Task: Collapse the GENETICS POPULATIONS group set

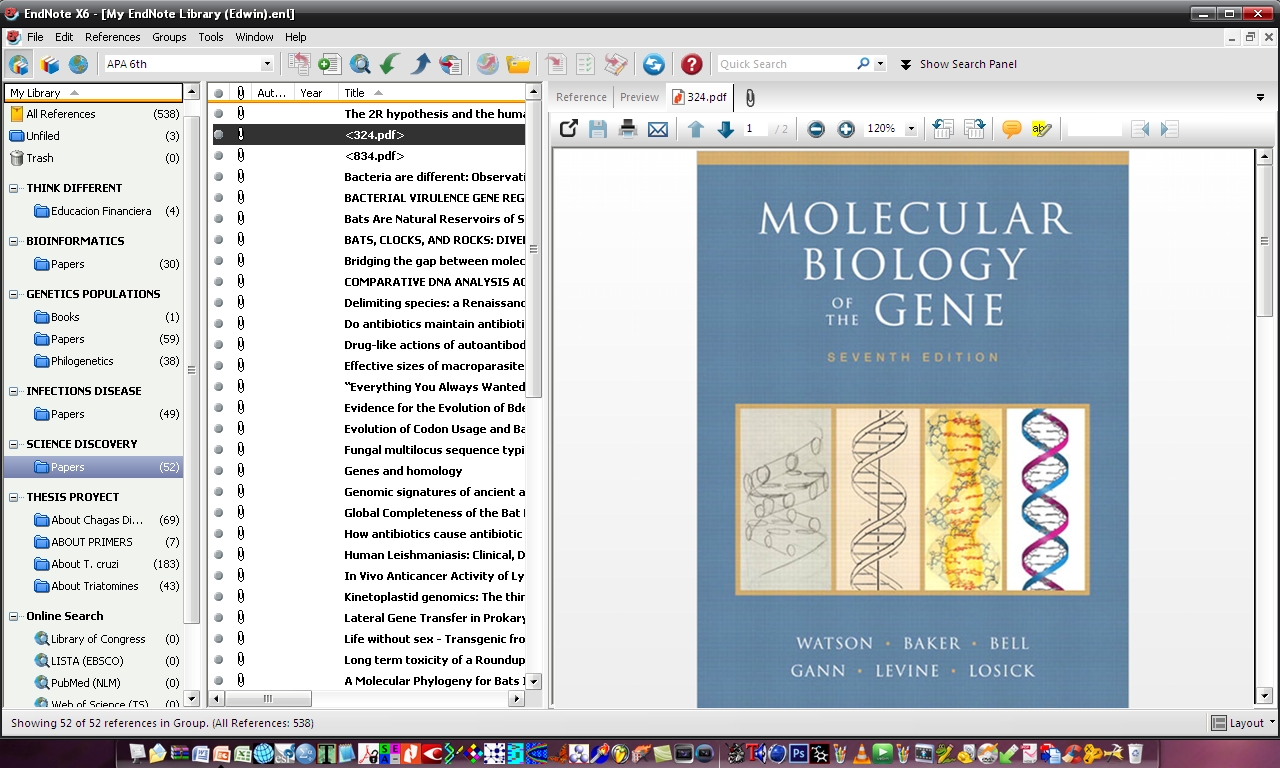Action: [x=15, y=294]
